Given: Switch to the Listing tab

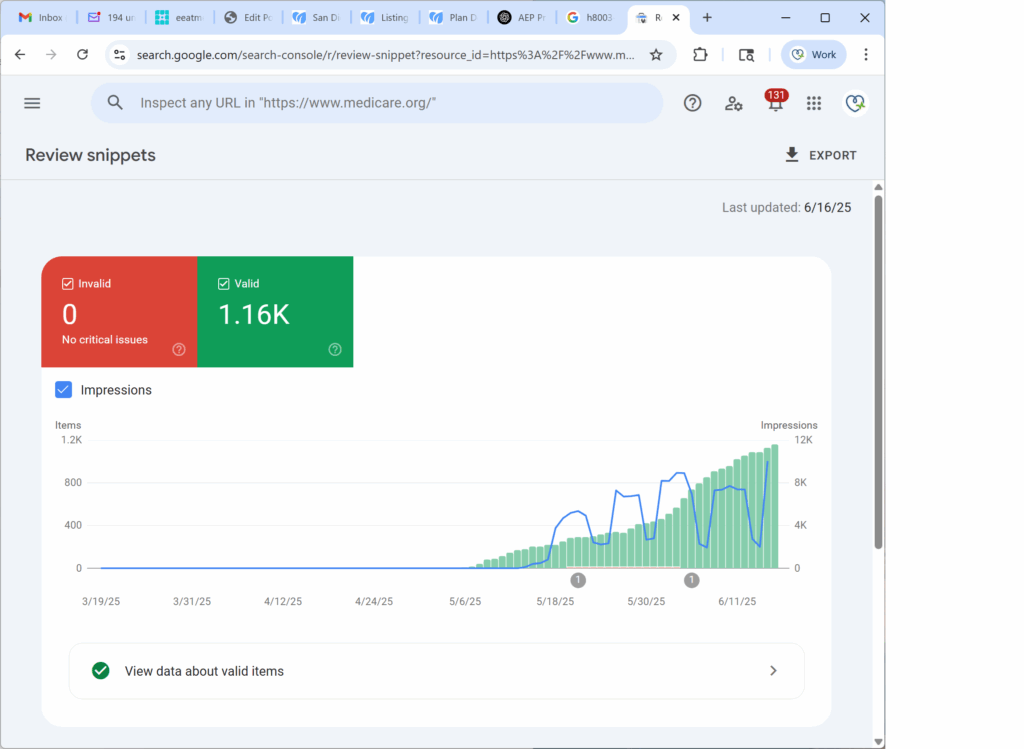Looking at the screenshot, I should click(x=386, y=18).
